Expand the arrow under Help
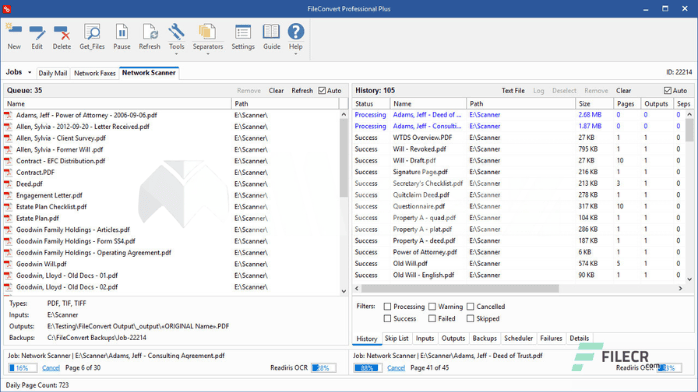The height and width of the screenshot is (392, 698). point(296,54)
